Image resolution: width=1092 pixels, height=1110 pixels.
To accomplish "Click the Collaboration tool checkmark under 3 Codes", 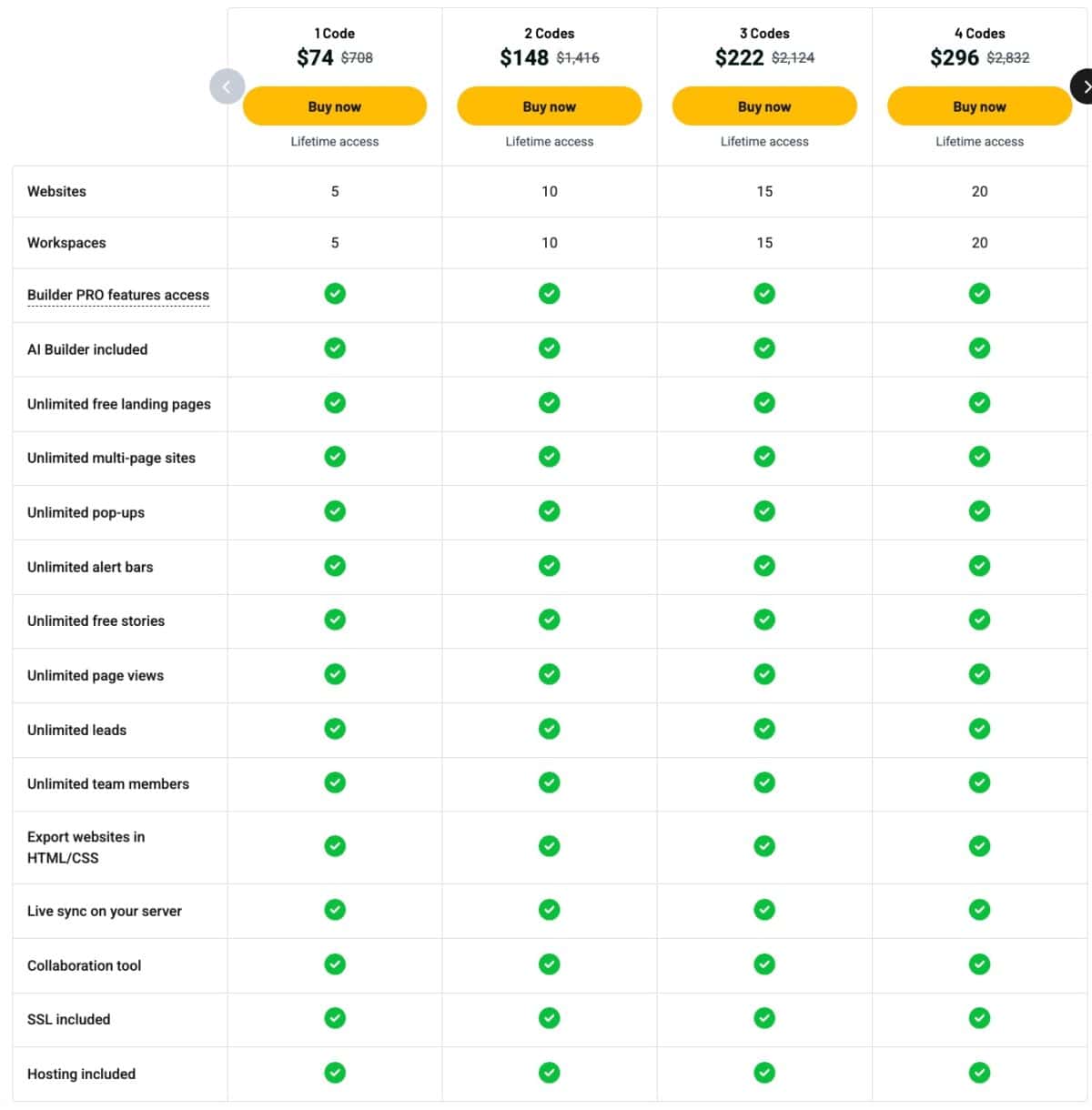I will click(x=764, y=964).
